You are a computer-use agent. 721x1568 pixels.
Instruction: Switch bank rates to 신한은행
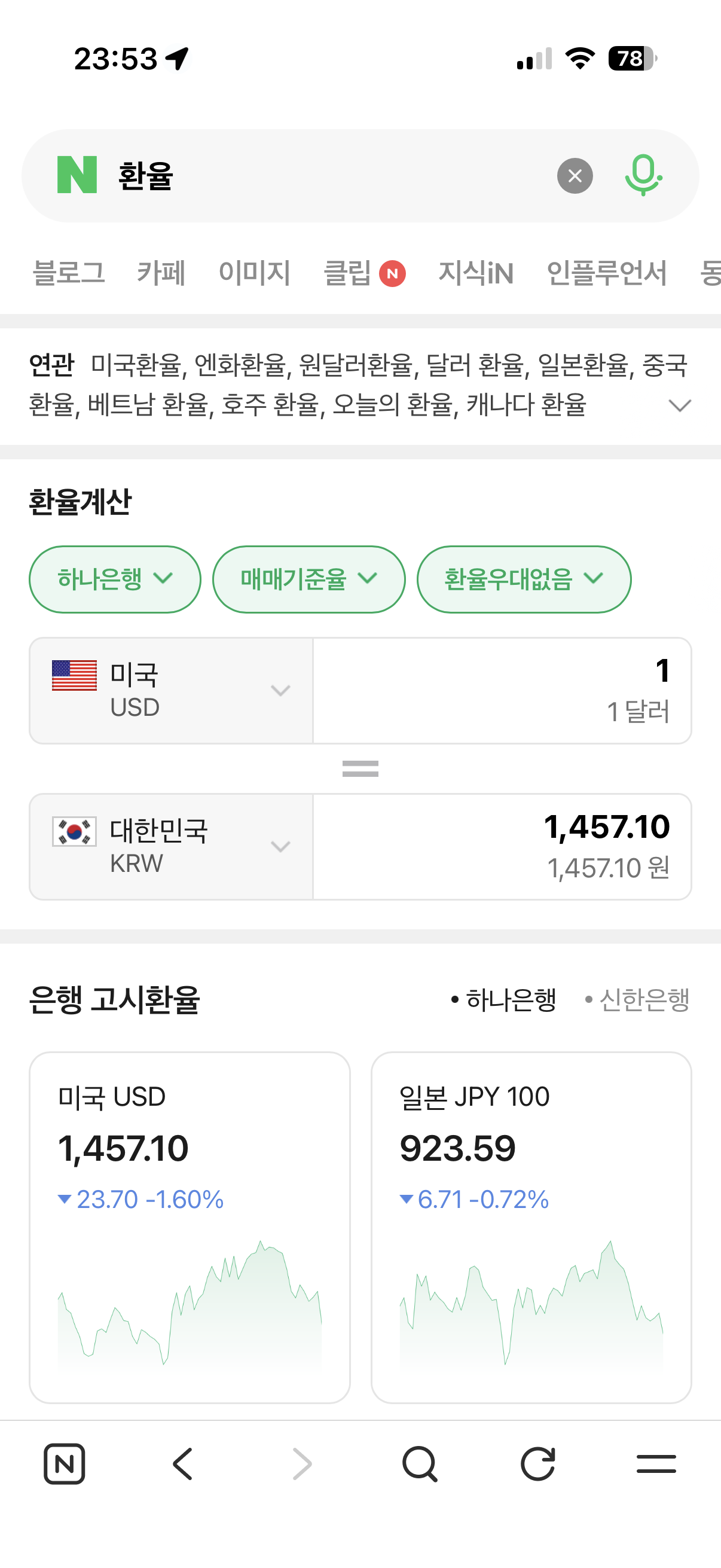point(638,1000)
